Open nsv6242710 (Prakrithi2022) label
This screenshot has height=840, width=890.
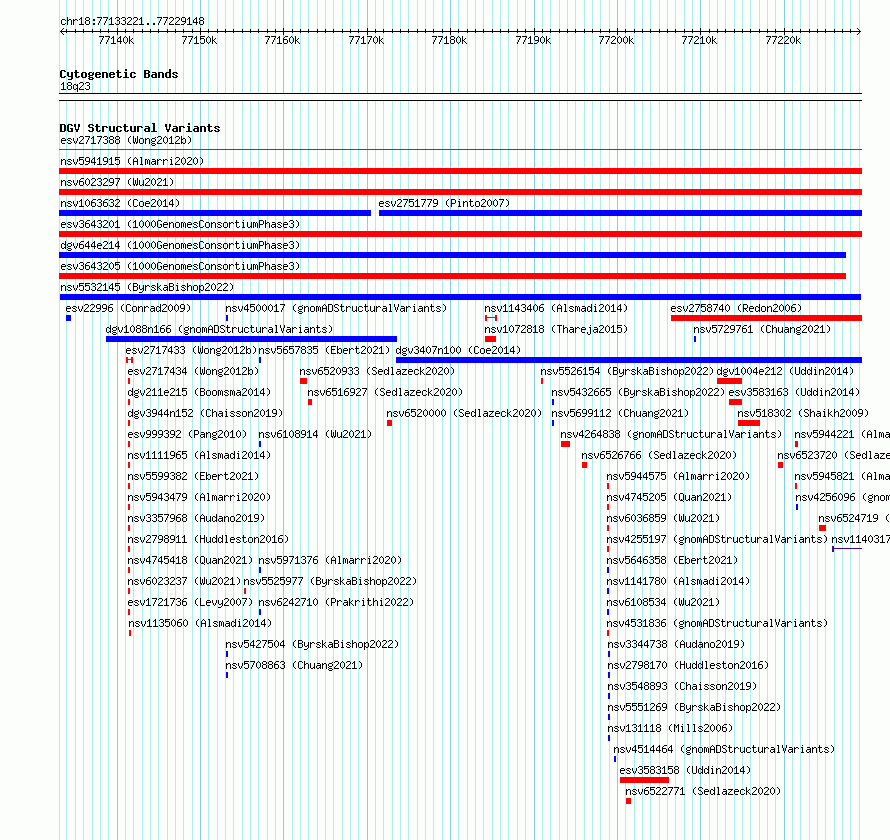336,602
